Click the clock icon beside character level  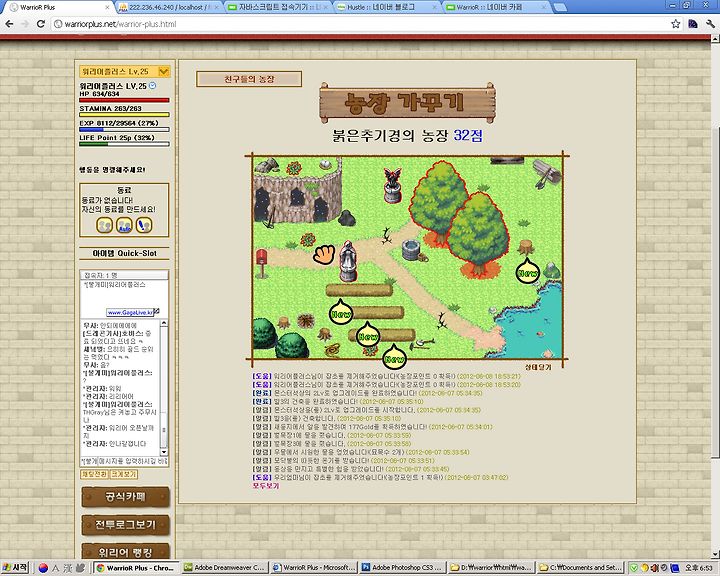[x=153, y=85]
